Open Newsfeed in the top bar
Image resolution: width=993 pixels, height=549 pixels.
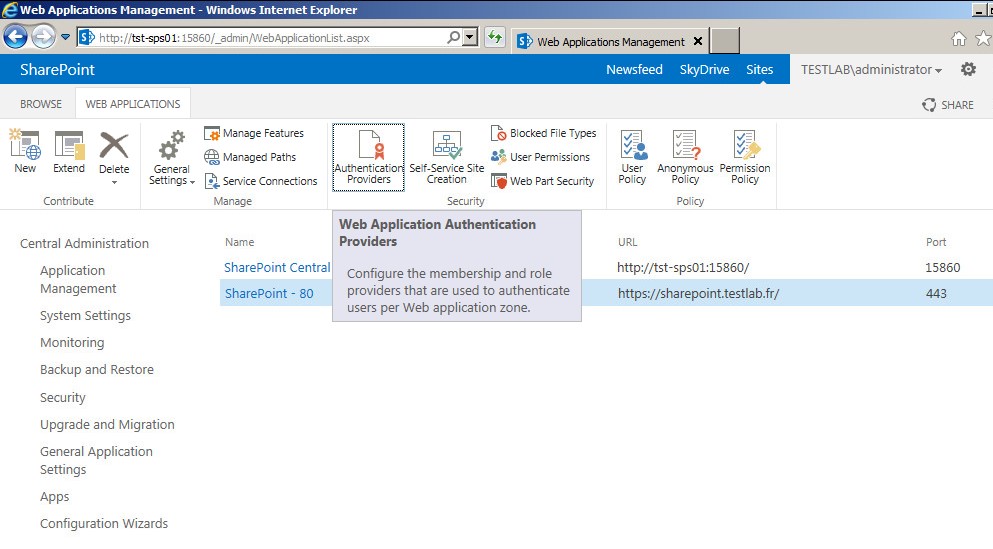[634, 70]
